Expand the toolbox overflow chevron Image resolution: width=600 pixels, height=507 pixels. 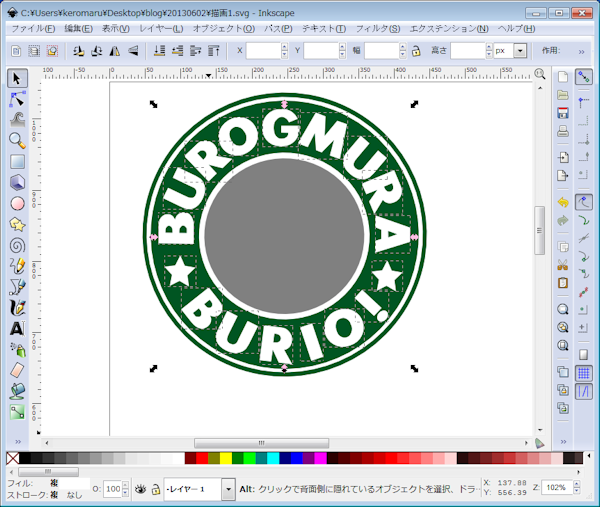18,442
